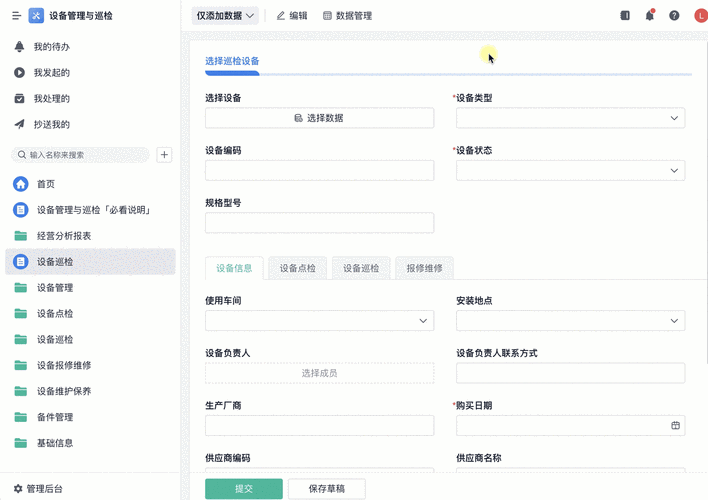Open the 基础信息 folder
This screenshot has height=500, width=708.
click(90, 443)
